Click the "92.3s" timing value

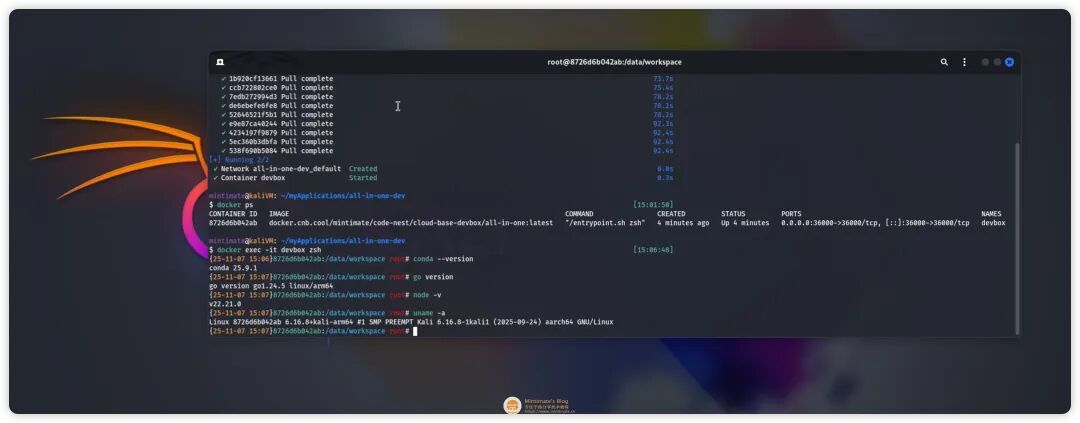tap(663, 123)
